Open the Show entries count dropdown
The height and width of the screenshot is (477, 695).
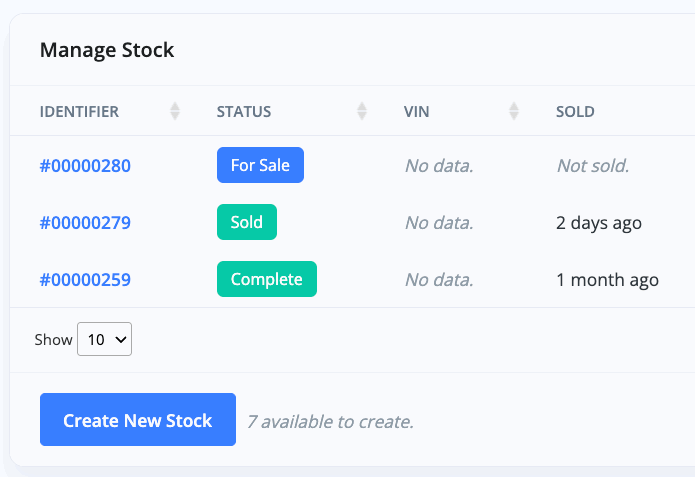pos(104,339)
